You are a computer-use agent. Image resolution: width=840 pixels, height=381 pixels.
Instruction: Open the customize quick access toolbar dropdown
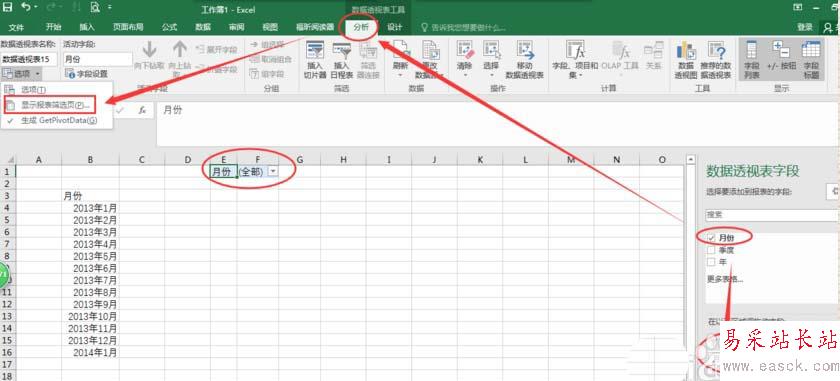(x=109, y=8)
